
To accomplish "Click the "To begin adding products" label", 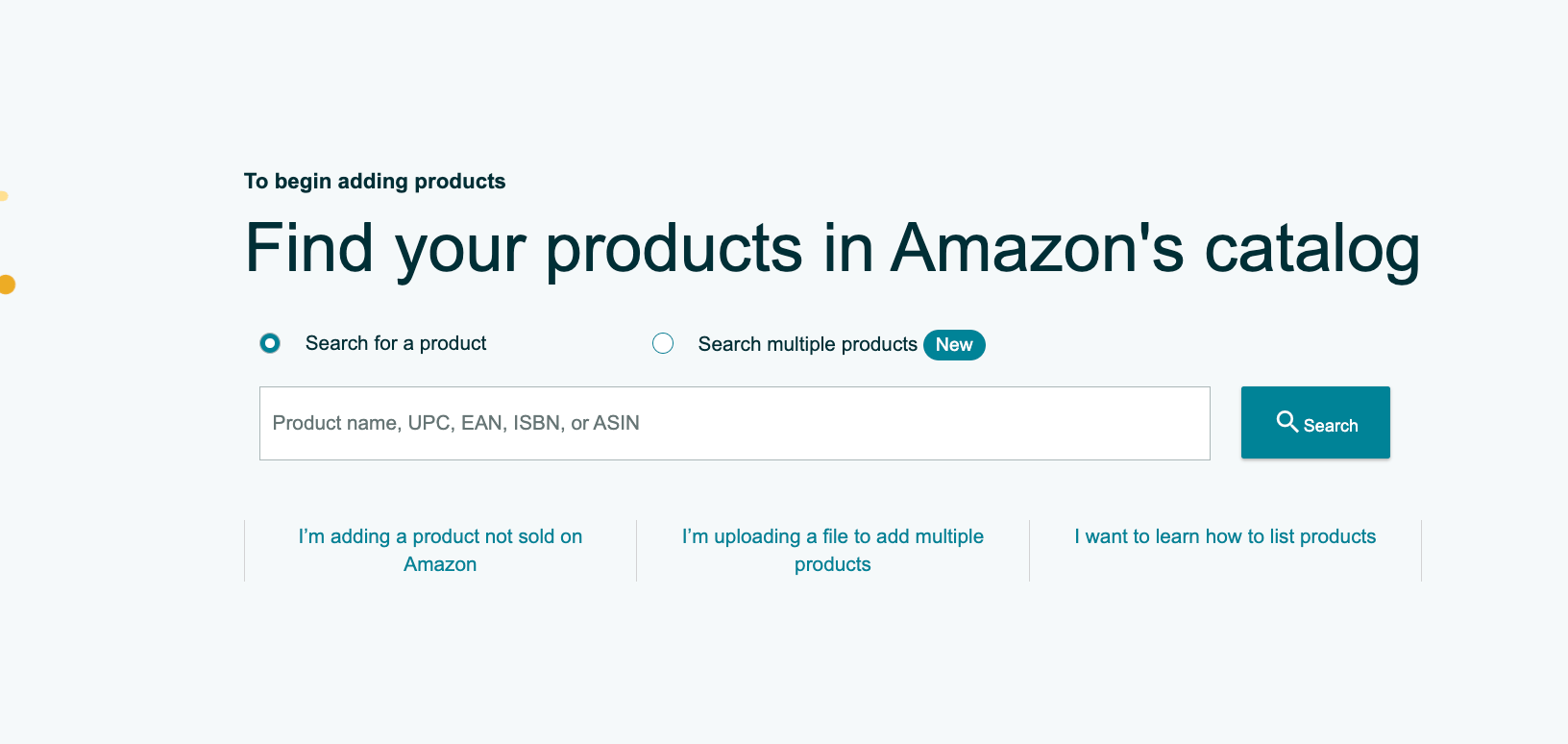I will tap(375, 181).
